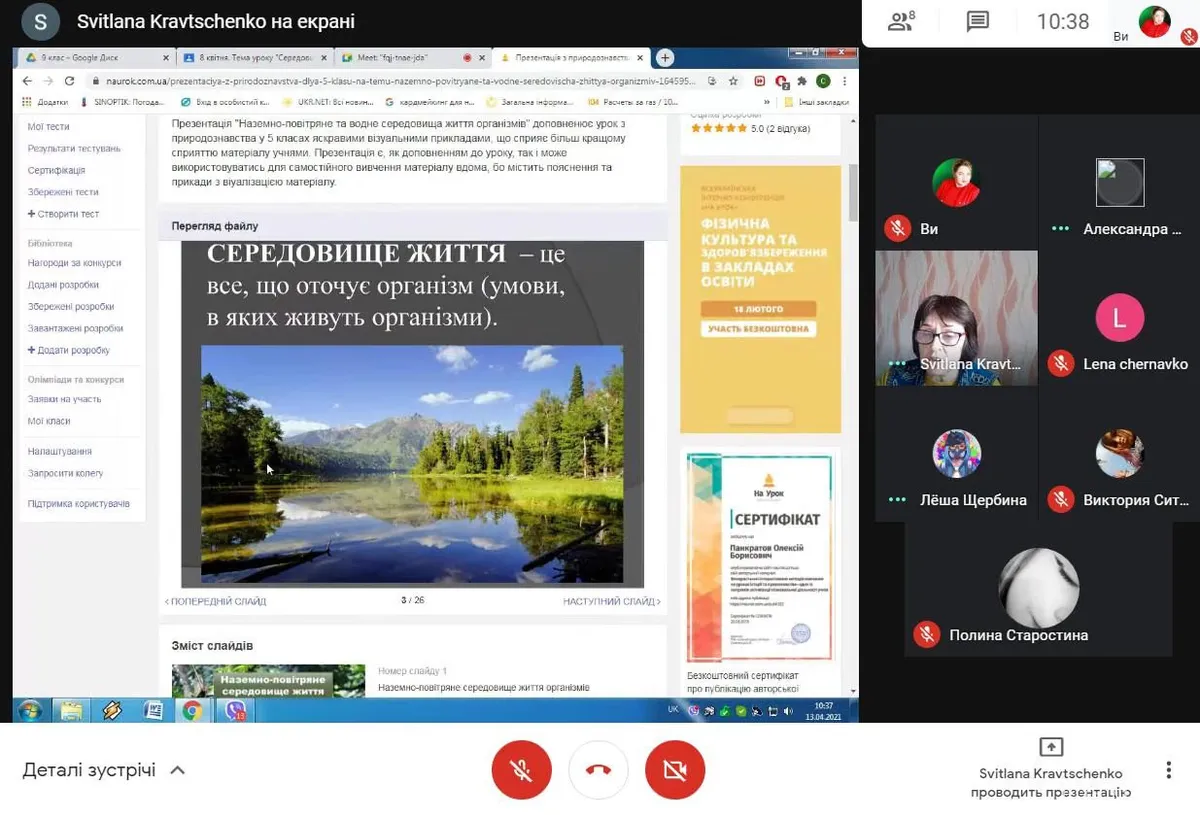Image resolution: width=1200 pixels, height=815 pixels.
Task: Click the UK language indicator
Action: [x=672, y=710]
